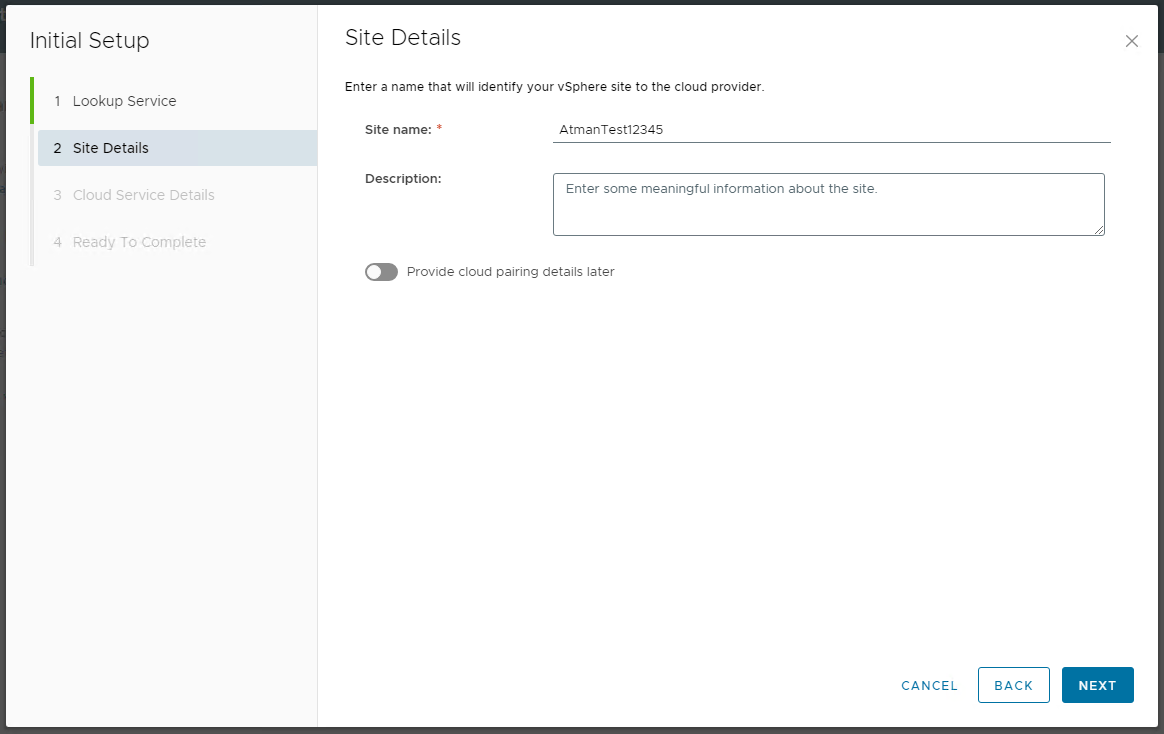The image size is (1164, 734).
Task: Click the 'Description:' field label
Action: [x=403, y=178]
